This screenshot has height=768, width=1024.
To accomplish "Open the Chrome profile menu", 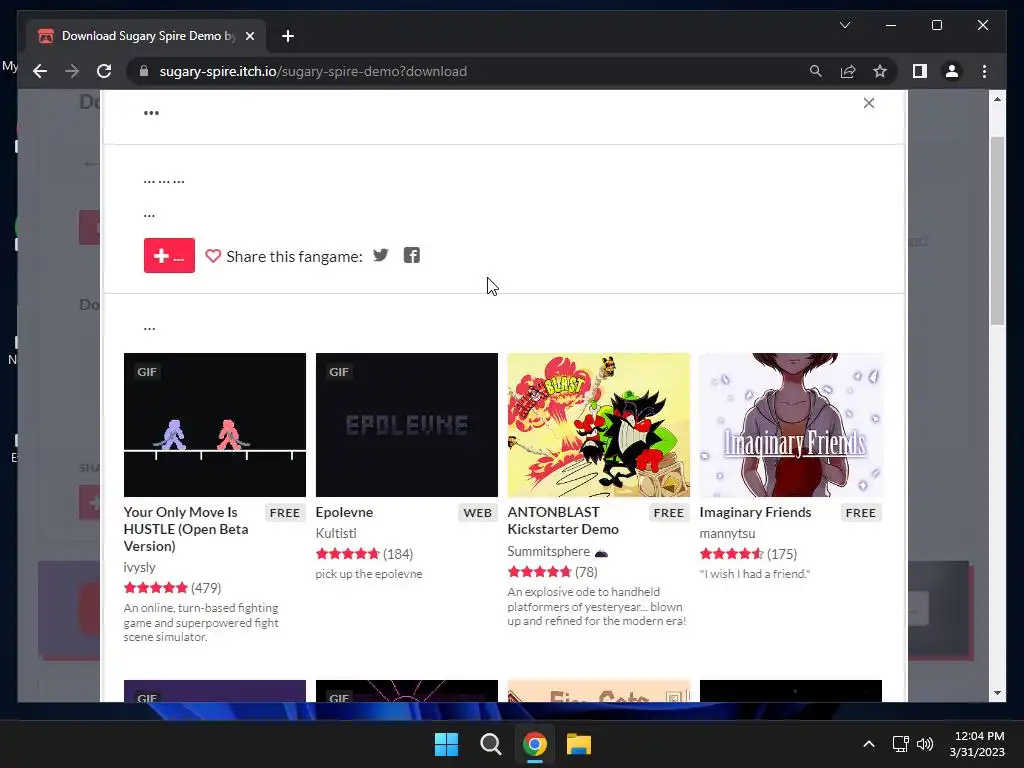I will click(x=952, y=71).
